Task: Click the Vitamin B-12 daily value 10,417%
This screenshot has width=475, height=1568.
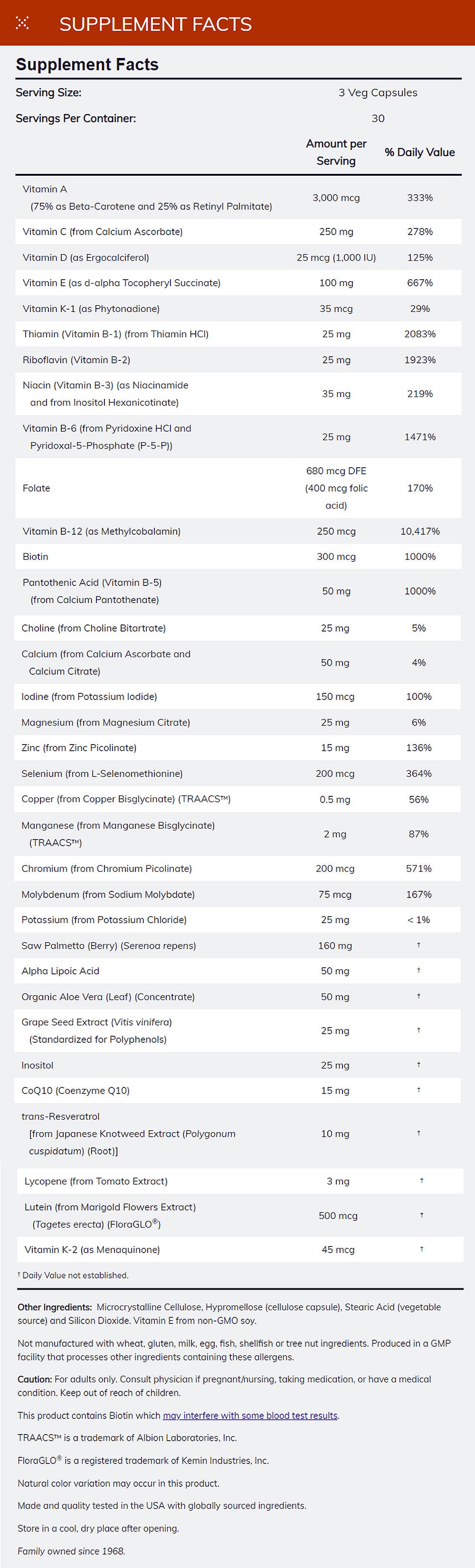Action: click(x=419, y=531)
